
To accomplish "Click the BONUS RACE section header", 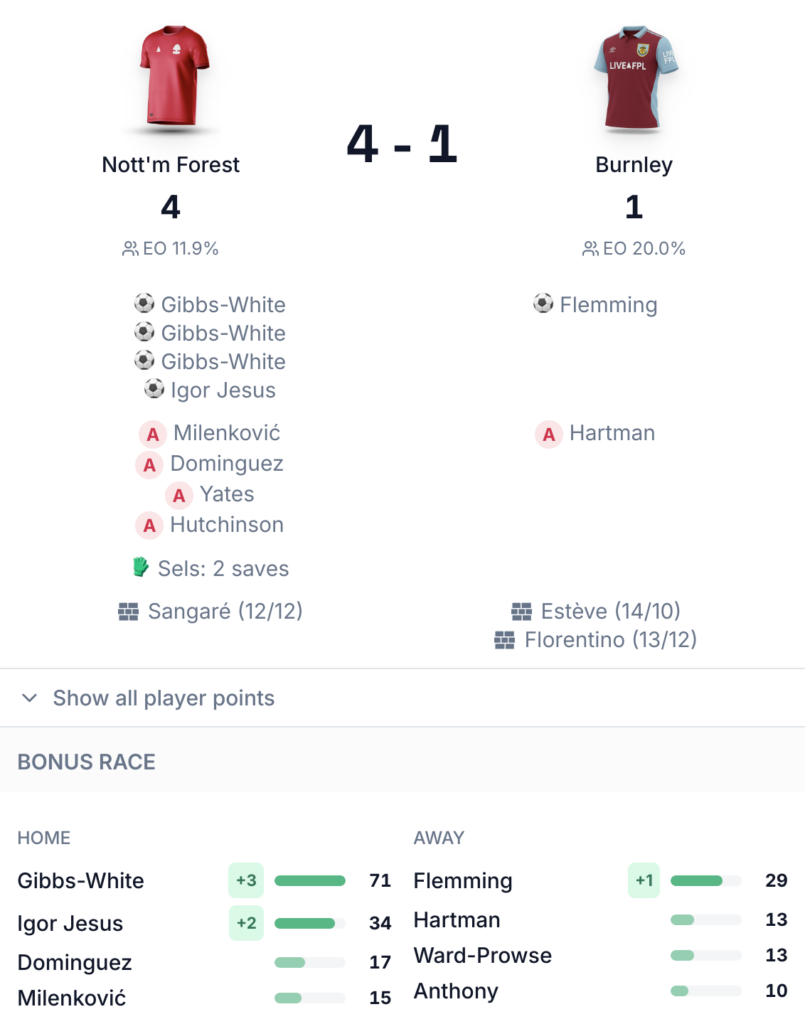I will 87,762.
